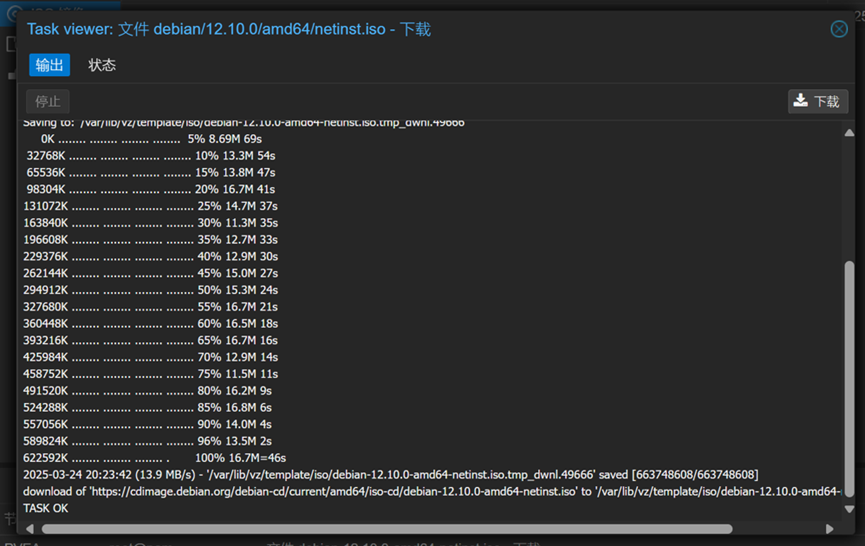Switch to the 输出 tab
Viewport: 865px width, 546px height.
pyautogui.click(x=50, y=65)
